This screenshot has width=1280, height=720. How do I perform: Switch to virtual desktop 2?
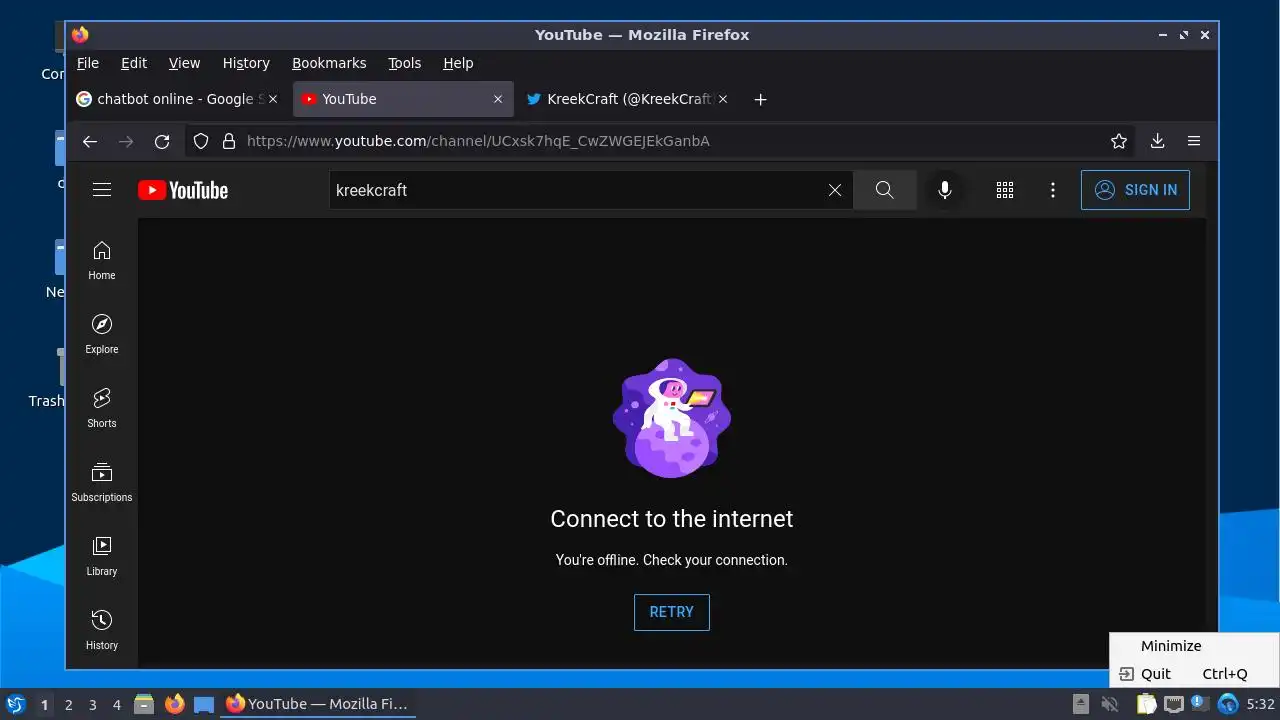tap(69, 705)
